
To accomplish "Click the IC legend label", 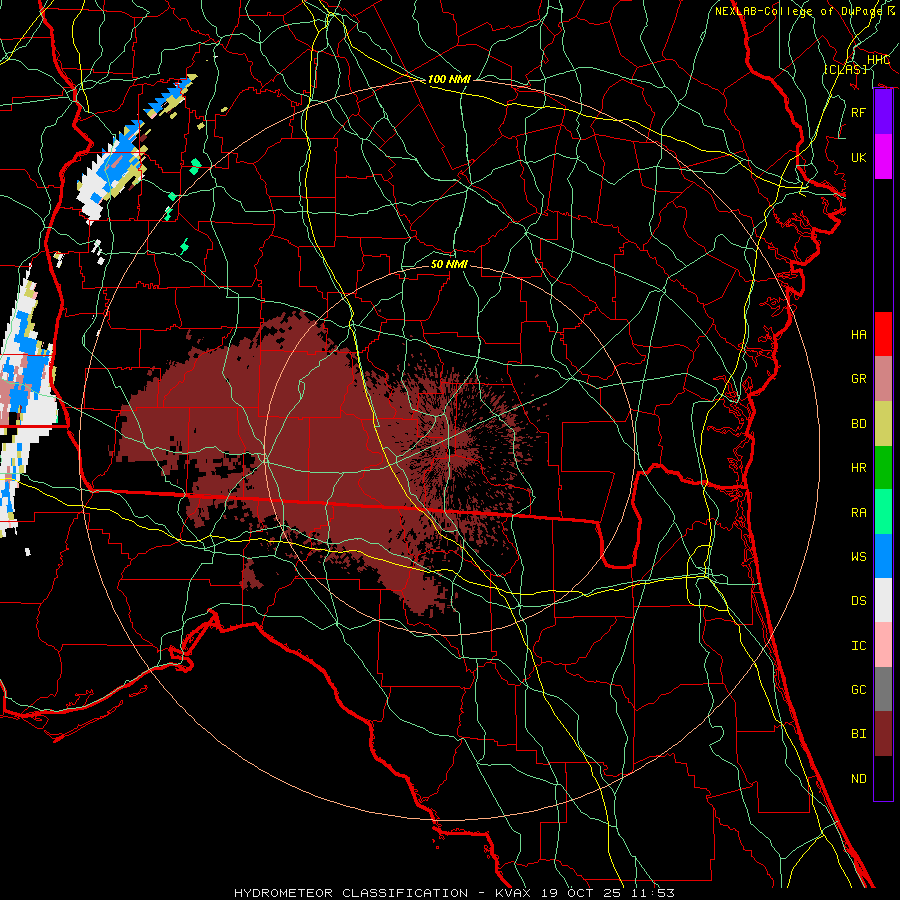I will pyautogui.click(x=858, y=646).
